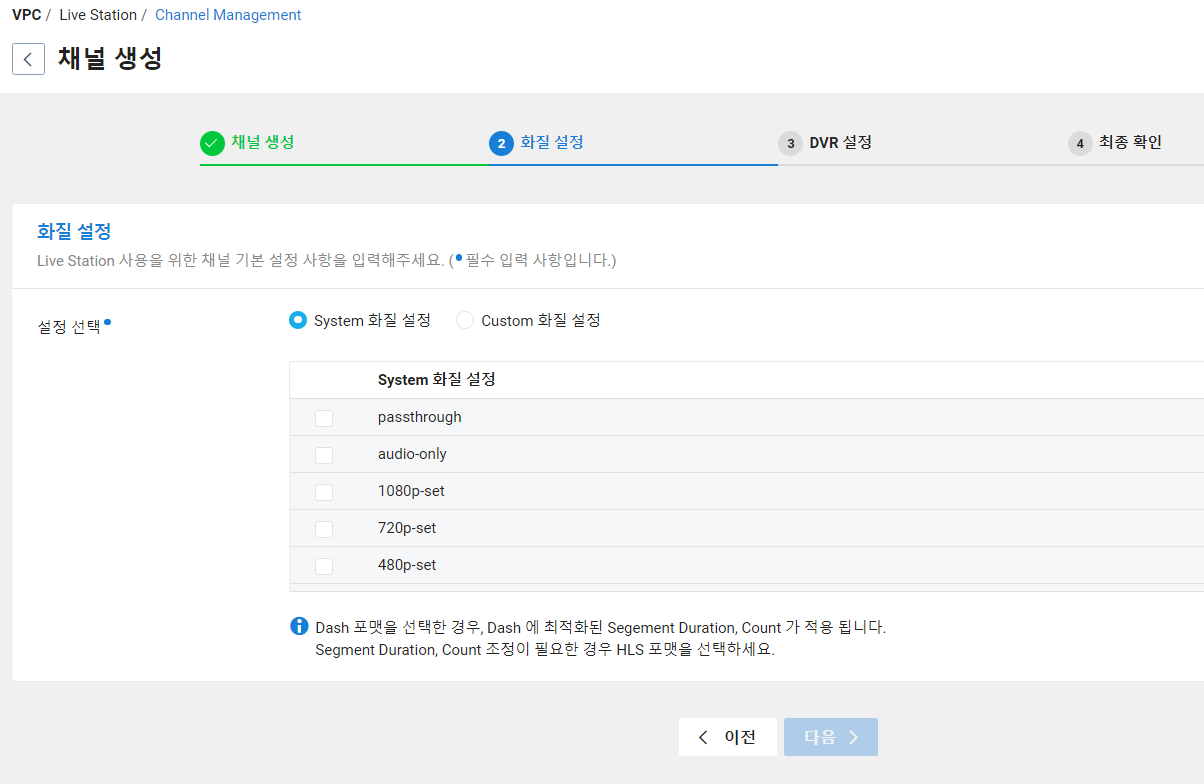Viewport: 1204px width, 784px height.
Task: Check the 720p-set checkbox
Action: pos(324,529)
